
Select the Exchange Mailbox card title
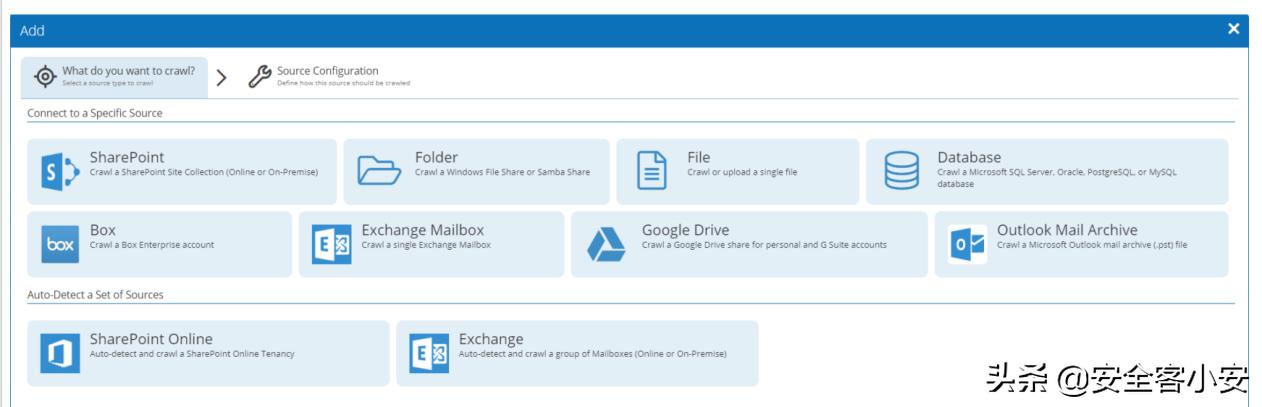click(x=423, y=230)
